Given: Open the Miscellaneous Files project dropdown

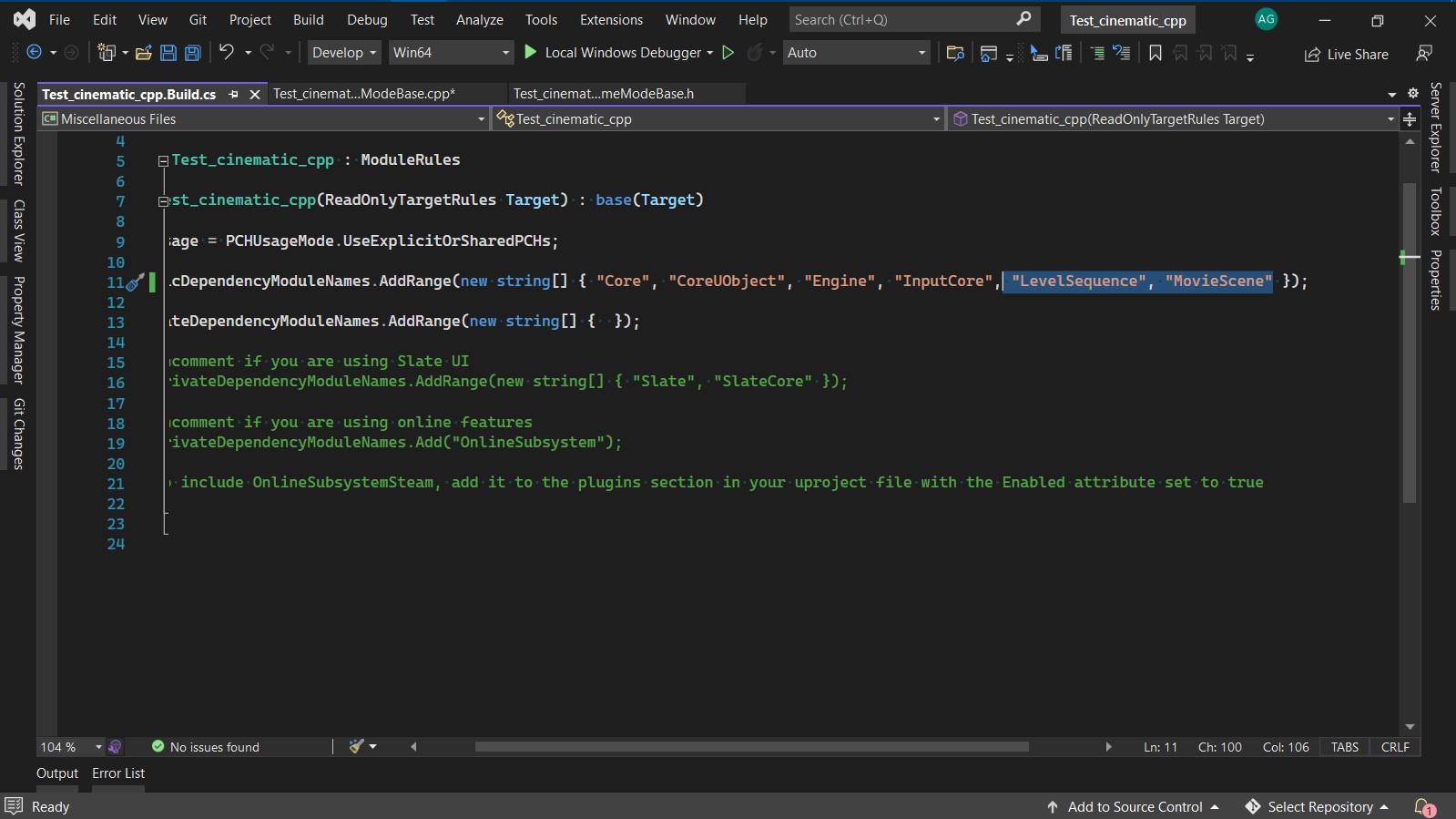Looking at the screenshot, I should 264,119.
